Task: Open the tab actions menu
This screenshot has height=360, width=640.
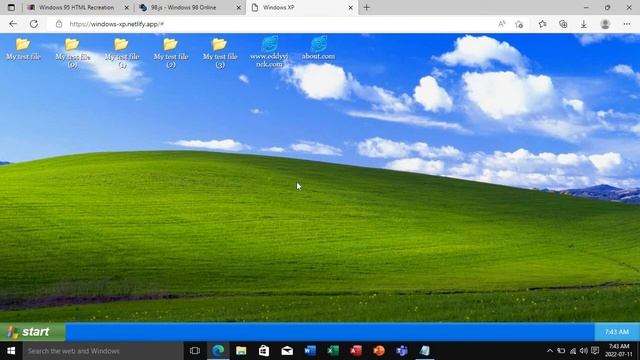Action: tap(11, 7)
